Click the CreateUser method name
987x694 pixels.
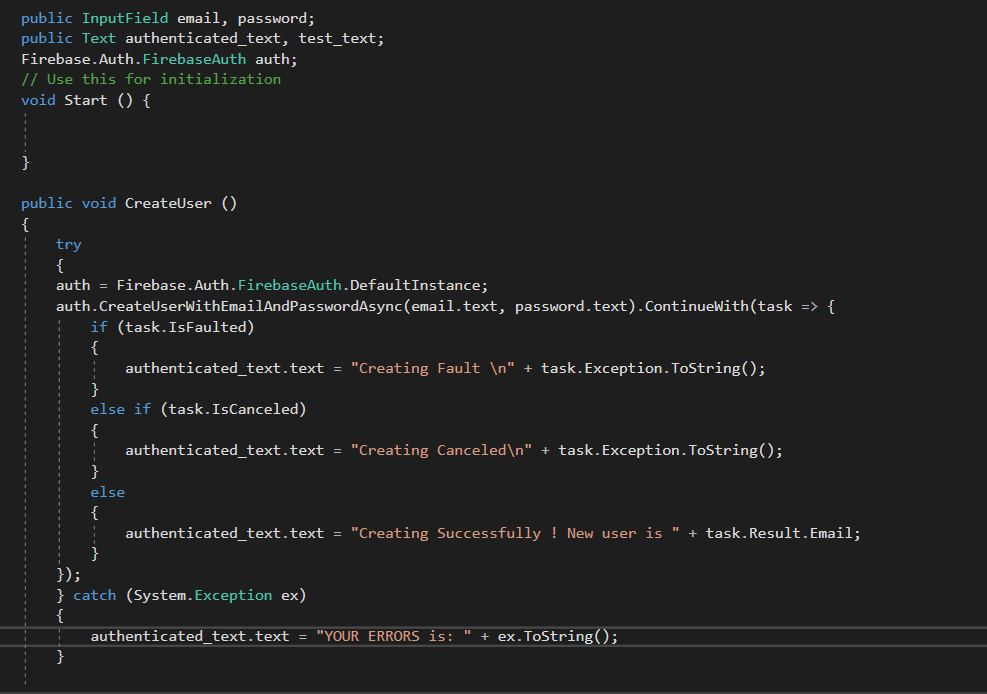pos(168,203)
